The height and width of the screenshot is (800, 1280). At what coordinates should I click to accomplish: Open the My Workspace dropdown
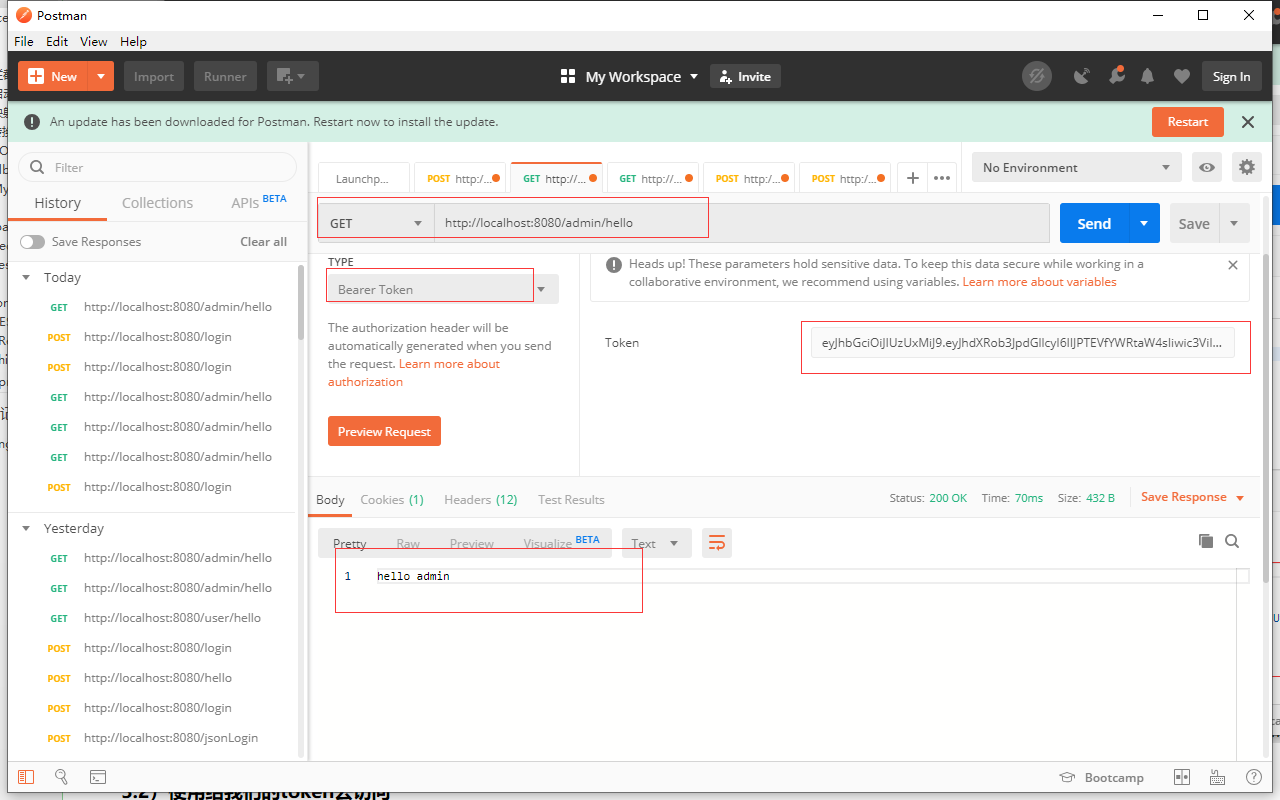(x=629, y=76)
